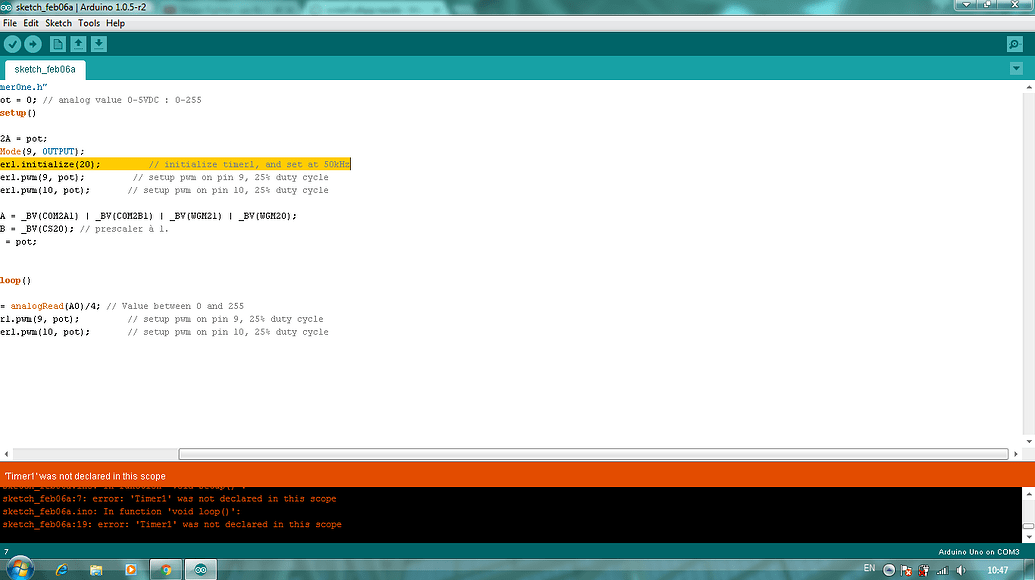Create a new sketch with the New icon
Screen dimensions: 1035x580
57,44
